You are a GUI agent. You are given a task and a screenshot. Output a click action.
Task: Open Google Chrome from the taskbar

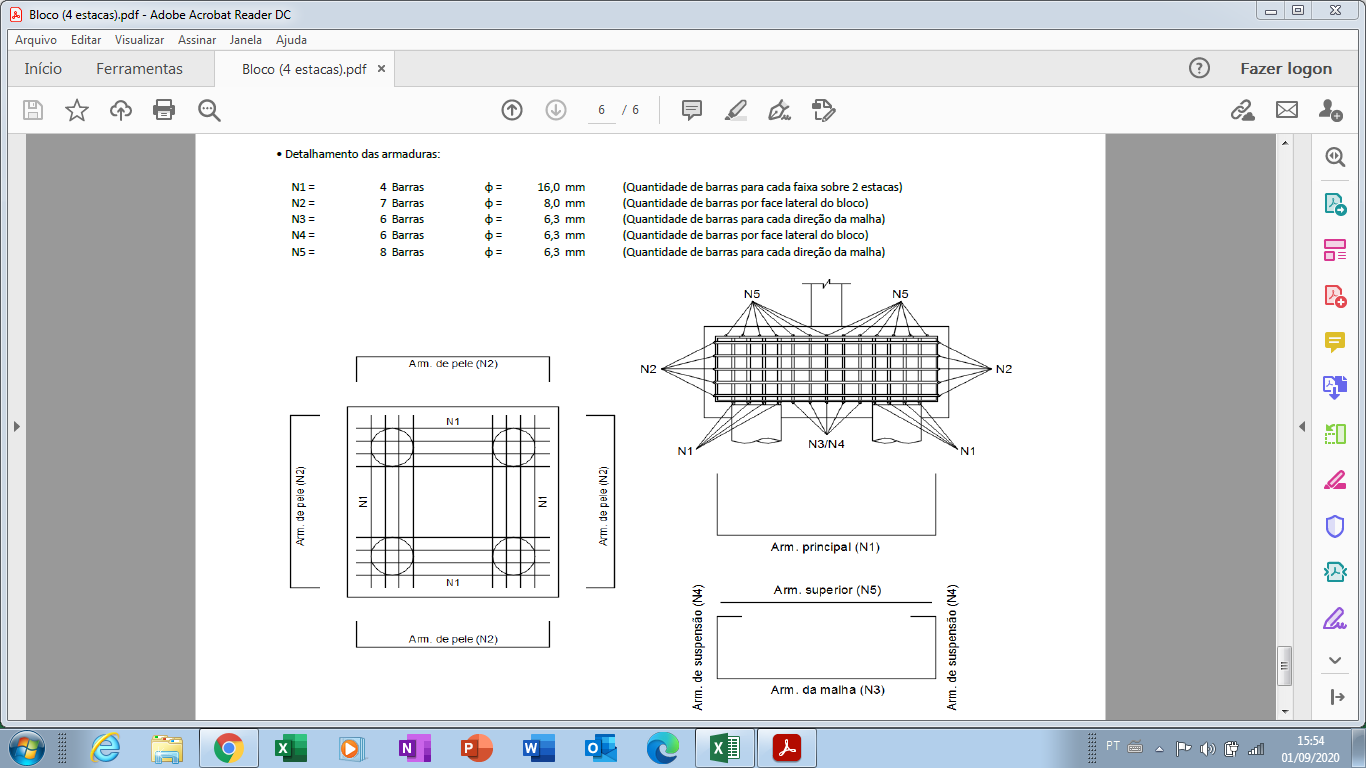(x=229, y=748)
